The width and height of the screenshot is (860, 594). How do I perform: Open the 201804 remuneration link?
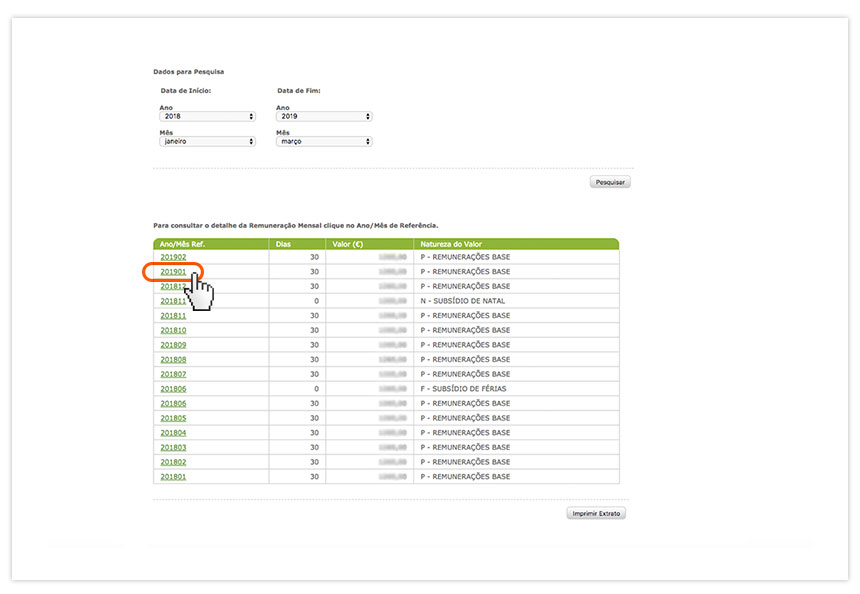click(173, 433)
